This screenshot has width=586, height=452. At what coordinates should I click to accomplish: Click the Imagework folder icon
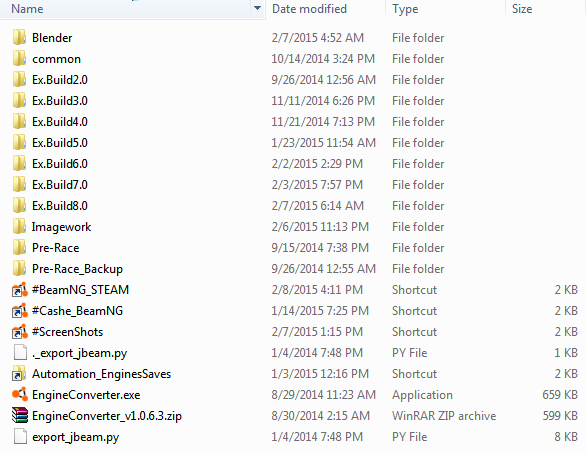[x=19, y=226]
